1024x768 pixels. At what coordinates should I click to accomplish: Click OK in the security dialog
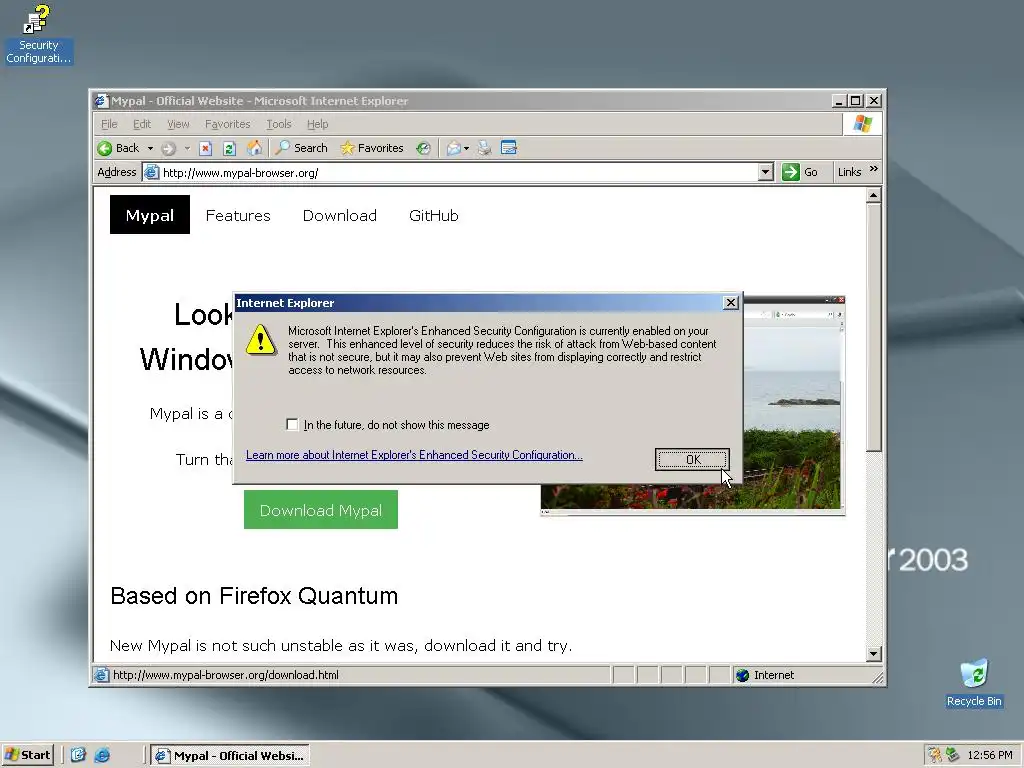pos(692,459)
